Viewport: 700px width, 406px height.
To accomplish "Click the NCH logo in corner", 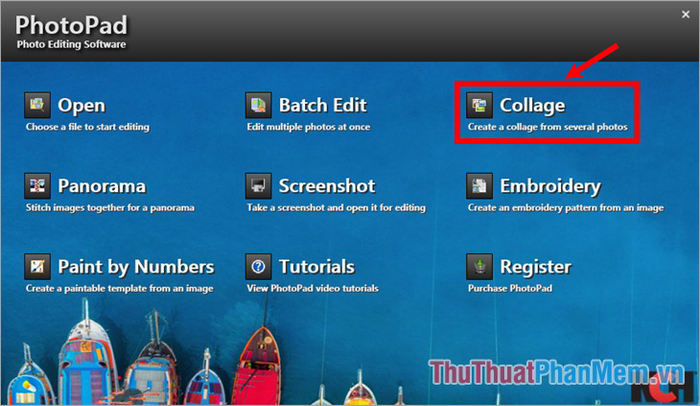I will point(662,389).
